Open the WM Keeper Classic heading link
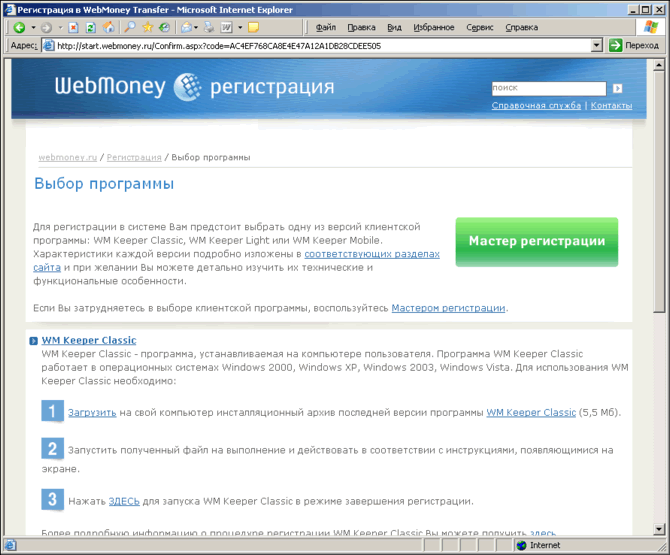Screen dimensions: 670x555 point(89,340)
